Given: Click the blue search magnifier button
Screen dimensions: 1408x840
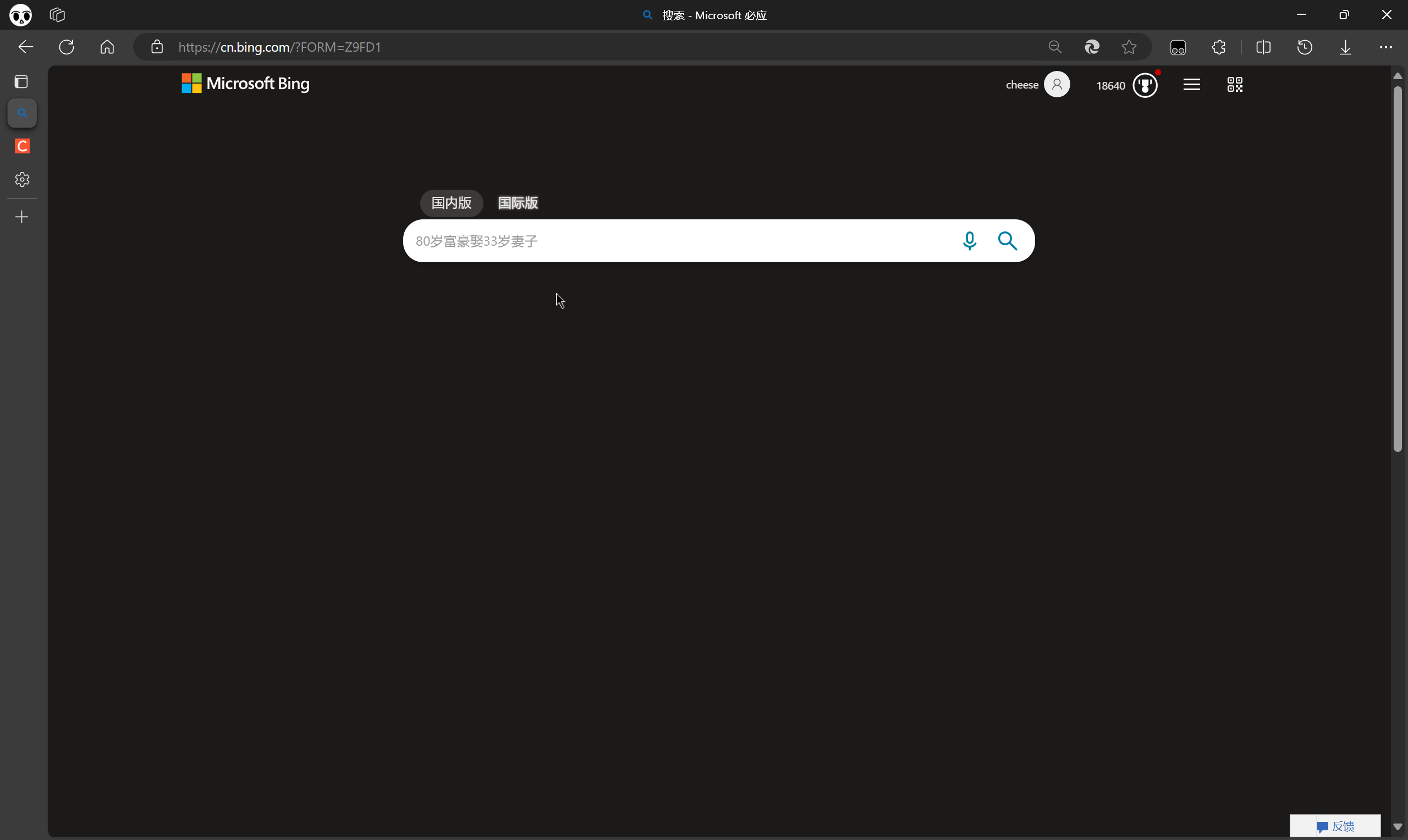Looking at the screenshot, I should 1007,241.
